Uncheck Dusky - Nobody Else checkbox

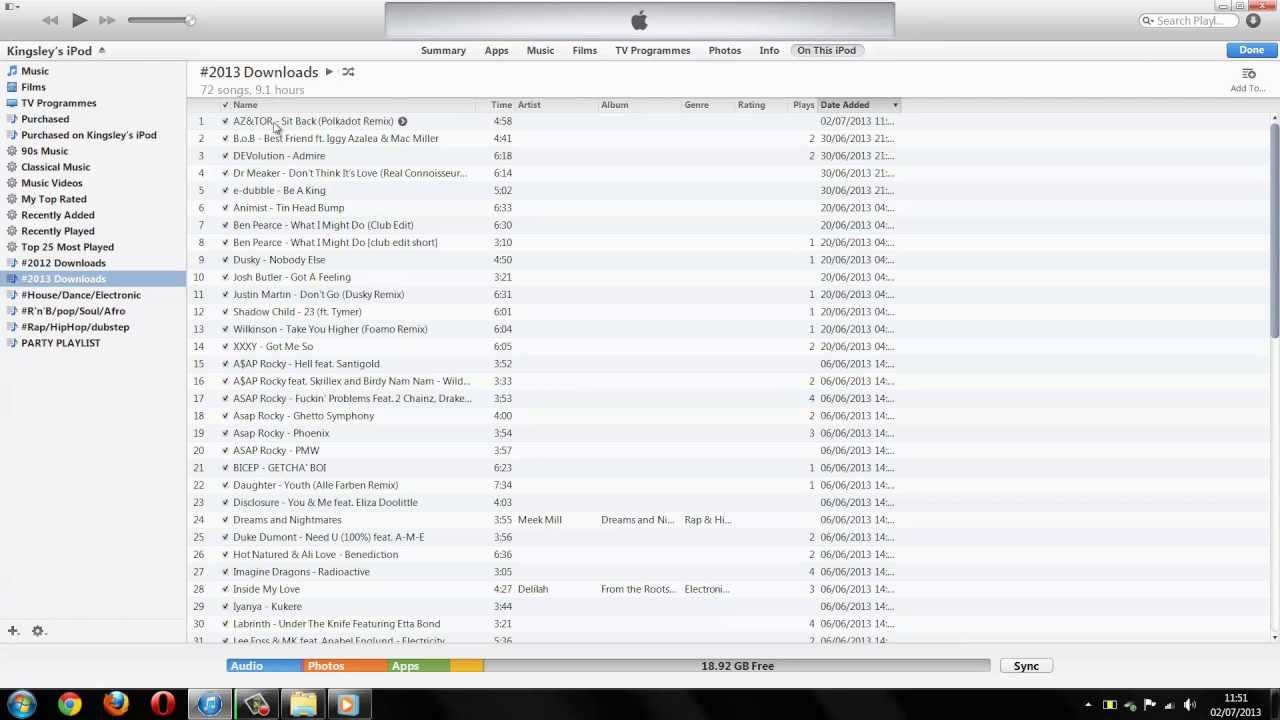pos(225,260)
